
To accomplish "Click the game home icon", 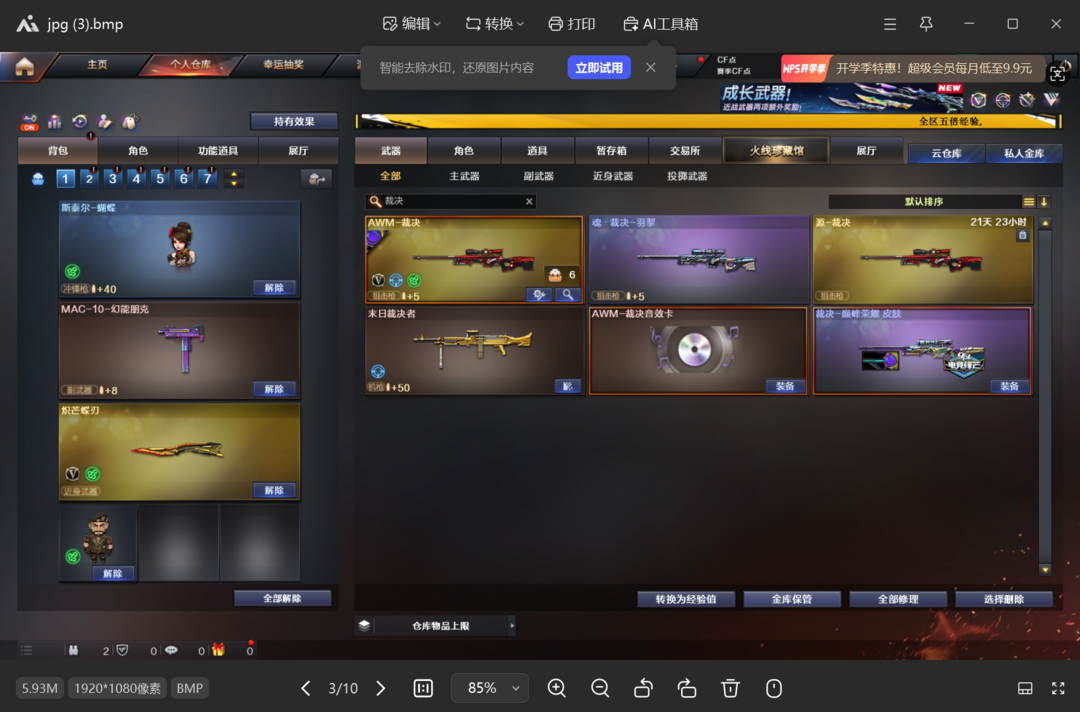I will [x=25, y=66].
